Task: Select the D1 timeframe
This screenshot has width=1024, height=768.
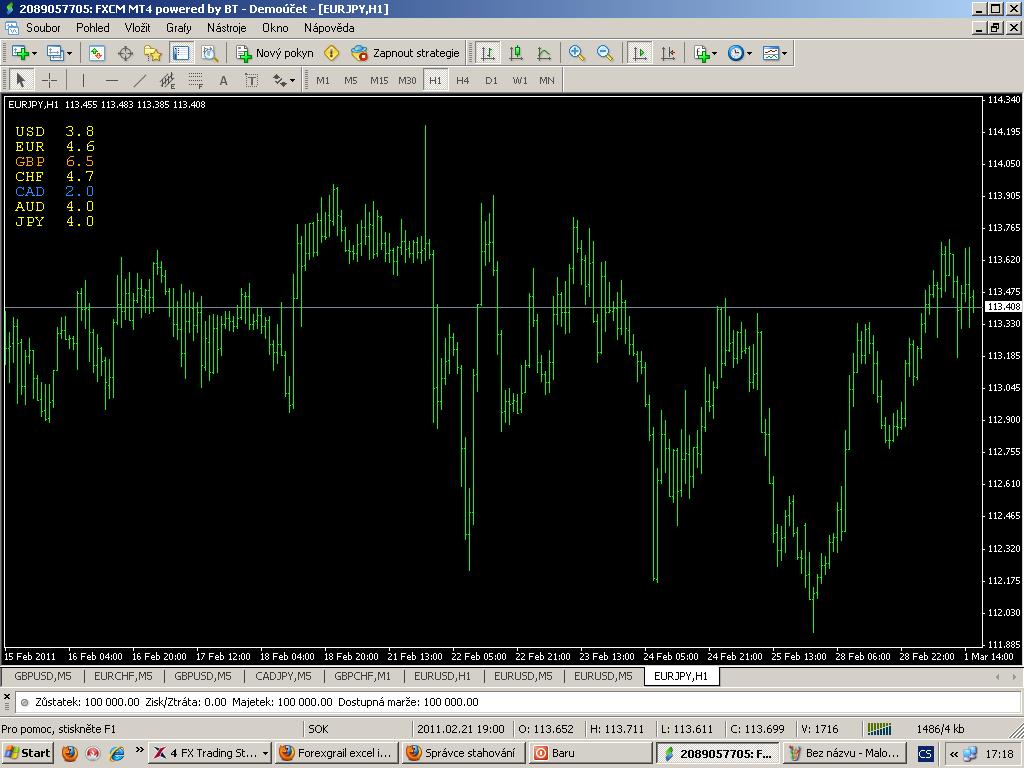Action: (x=491, y=80)
